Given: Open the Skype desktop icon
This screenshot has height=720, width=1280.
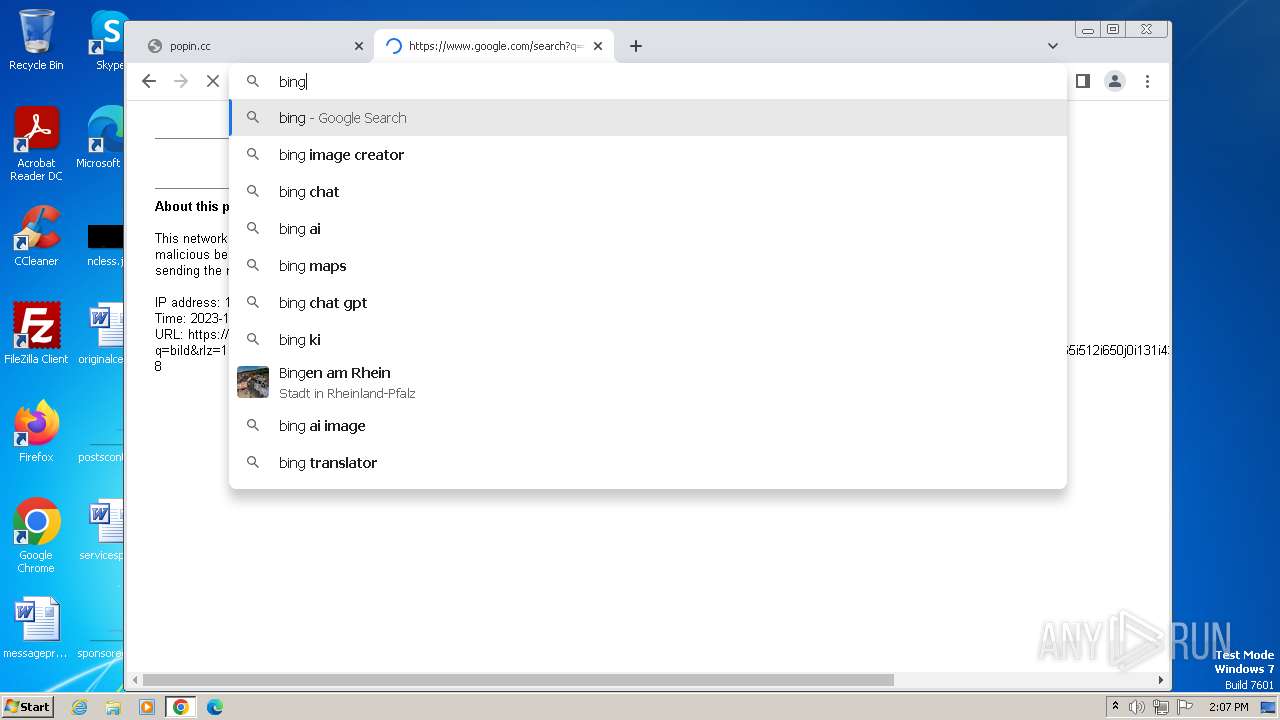Looking at the screenshot, I should (107, 40).
